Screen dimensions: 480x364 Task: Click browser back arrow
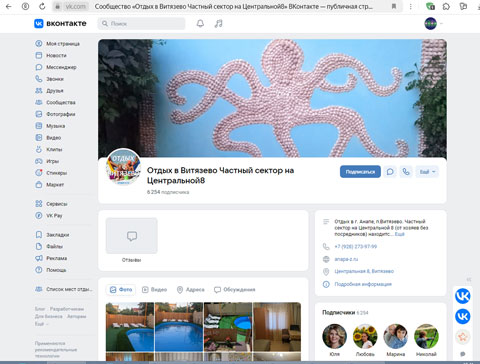(x=9, y=6)
